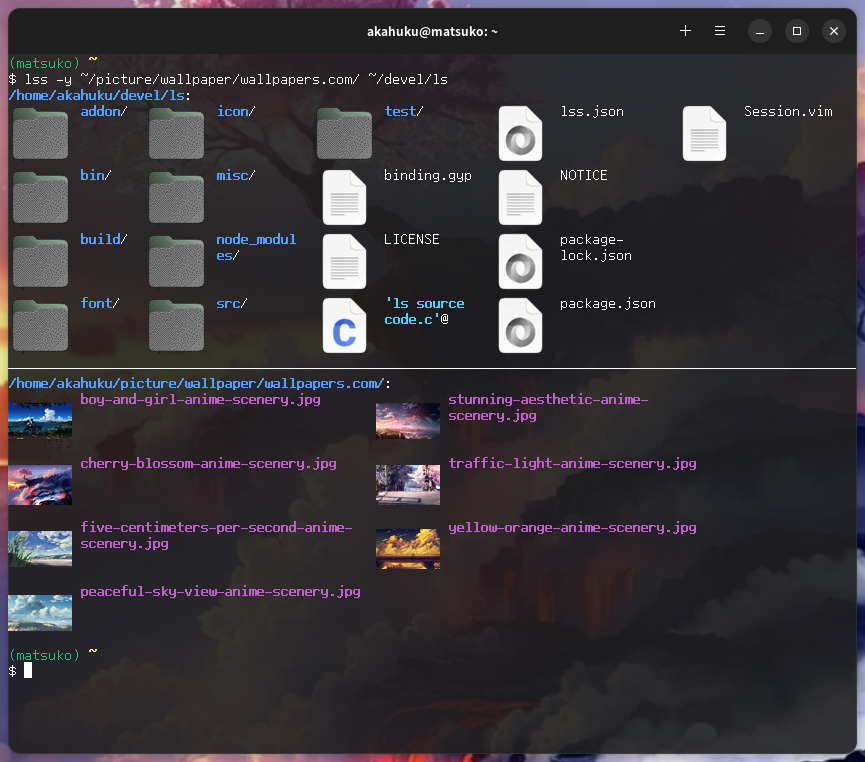The width and height of the screenshot is (865, 762).
Task: Click the 'bin/' directory name
Action: coord(96,175)
